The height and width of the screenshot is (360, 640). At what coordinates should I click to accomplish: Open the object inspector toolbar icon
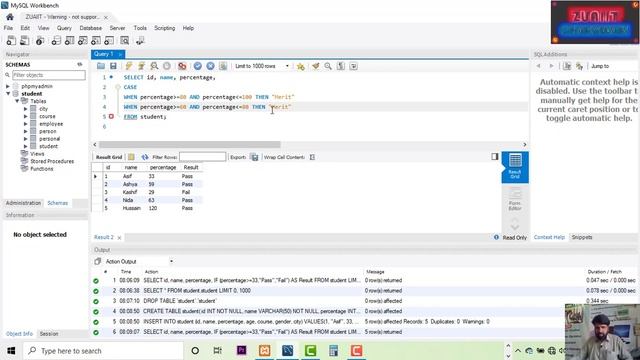pos(40,40)
